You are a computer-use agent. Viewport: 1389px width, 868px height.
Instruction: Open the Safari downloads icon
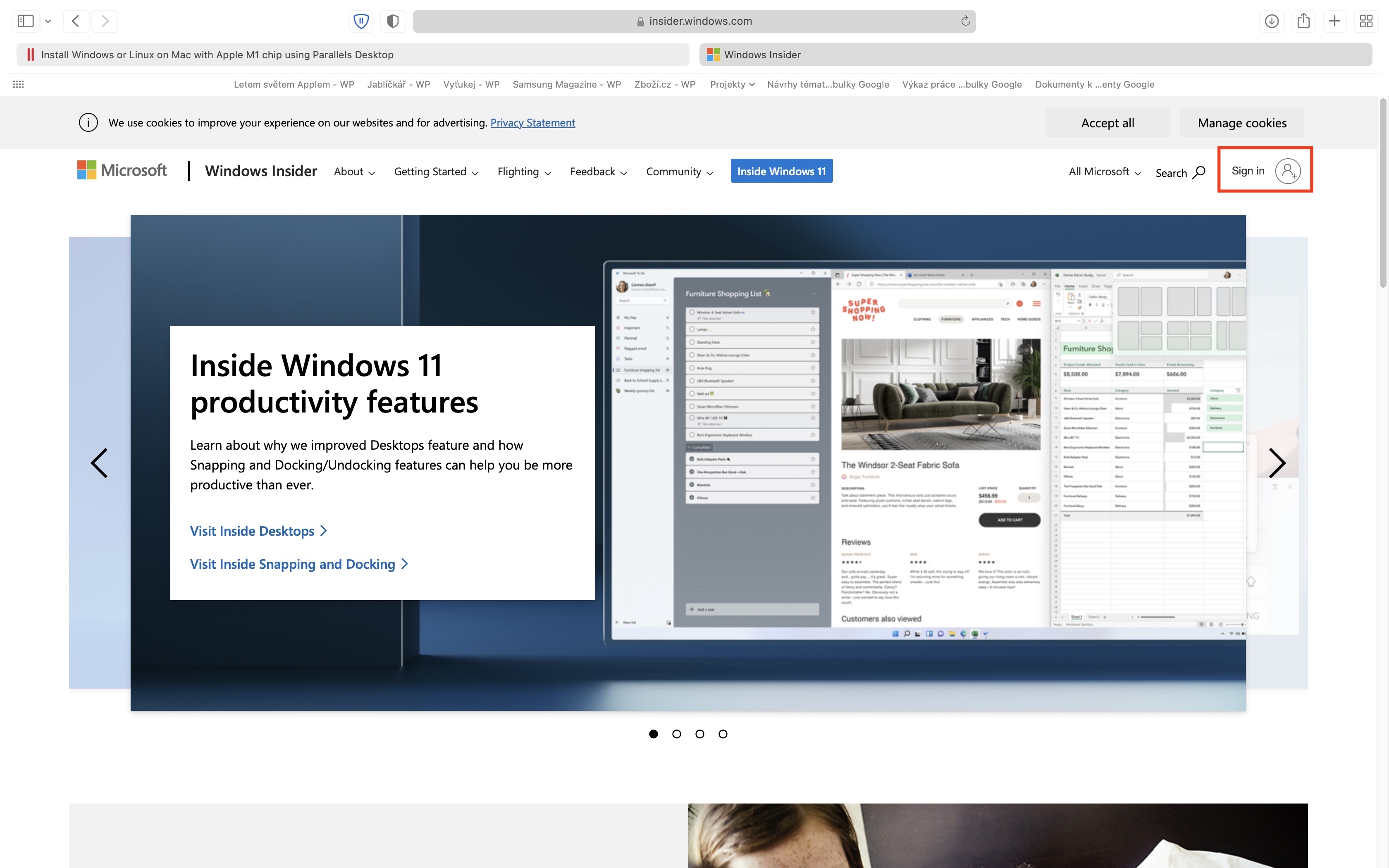point(1271,21)
